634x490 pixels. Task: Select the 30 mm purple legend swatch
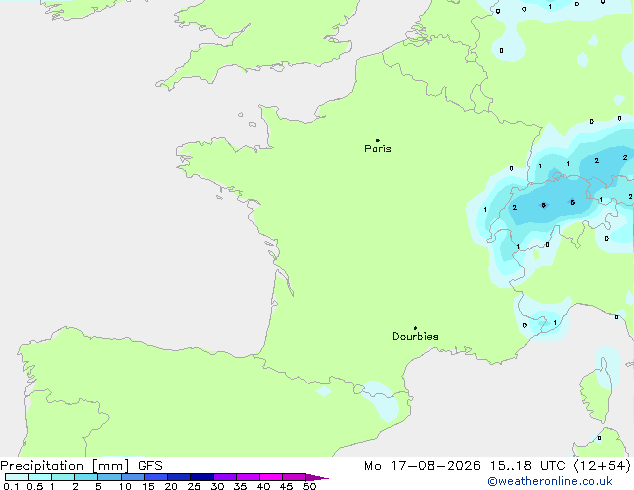[224, 477]
